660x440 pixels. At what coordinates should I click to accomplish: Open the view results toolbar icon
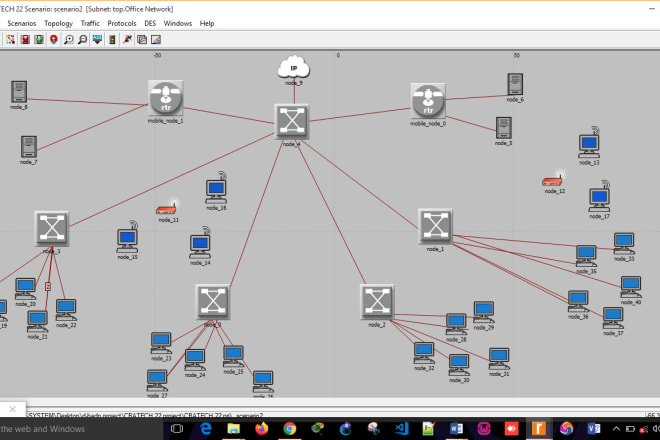(142, 40)
